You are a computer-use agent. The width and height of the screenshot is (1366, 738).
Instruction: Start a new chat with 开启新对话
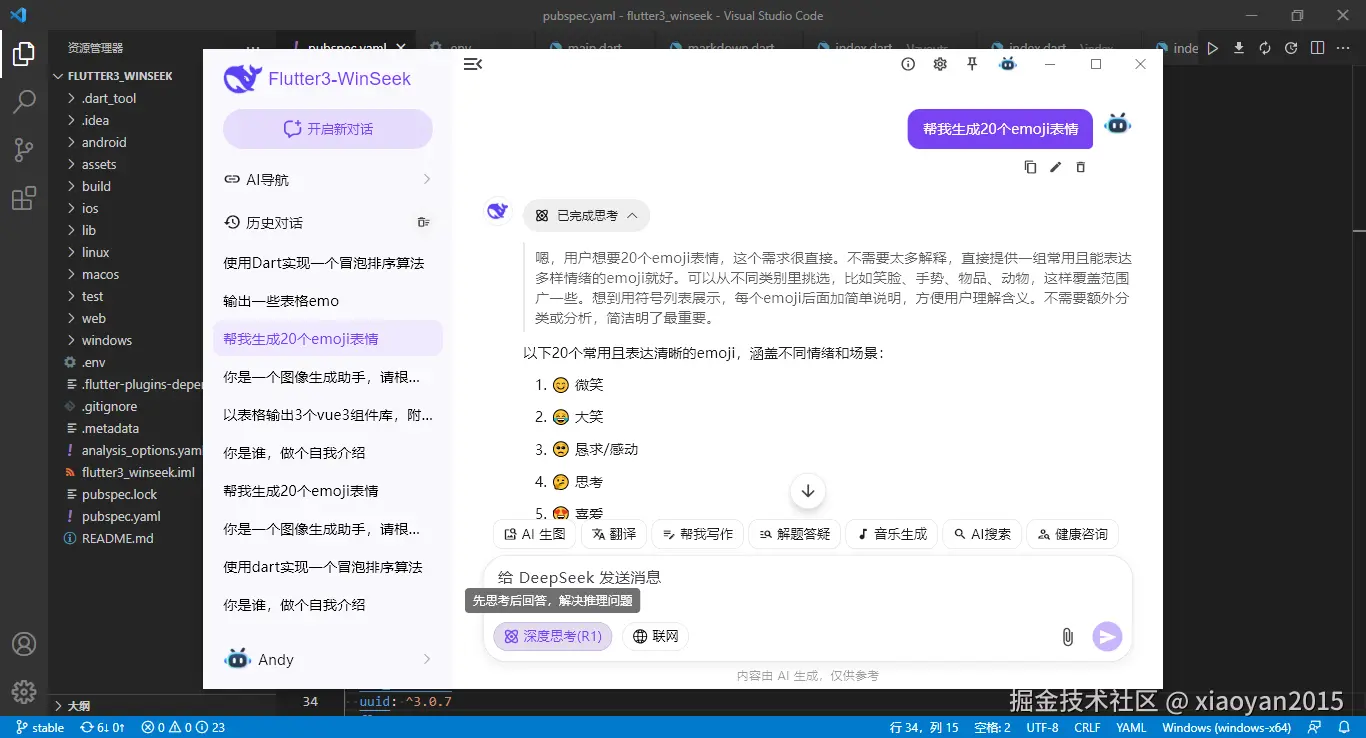click(327, 128)
